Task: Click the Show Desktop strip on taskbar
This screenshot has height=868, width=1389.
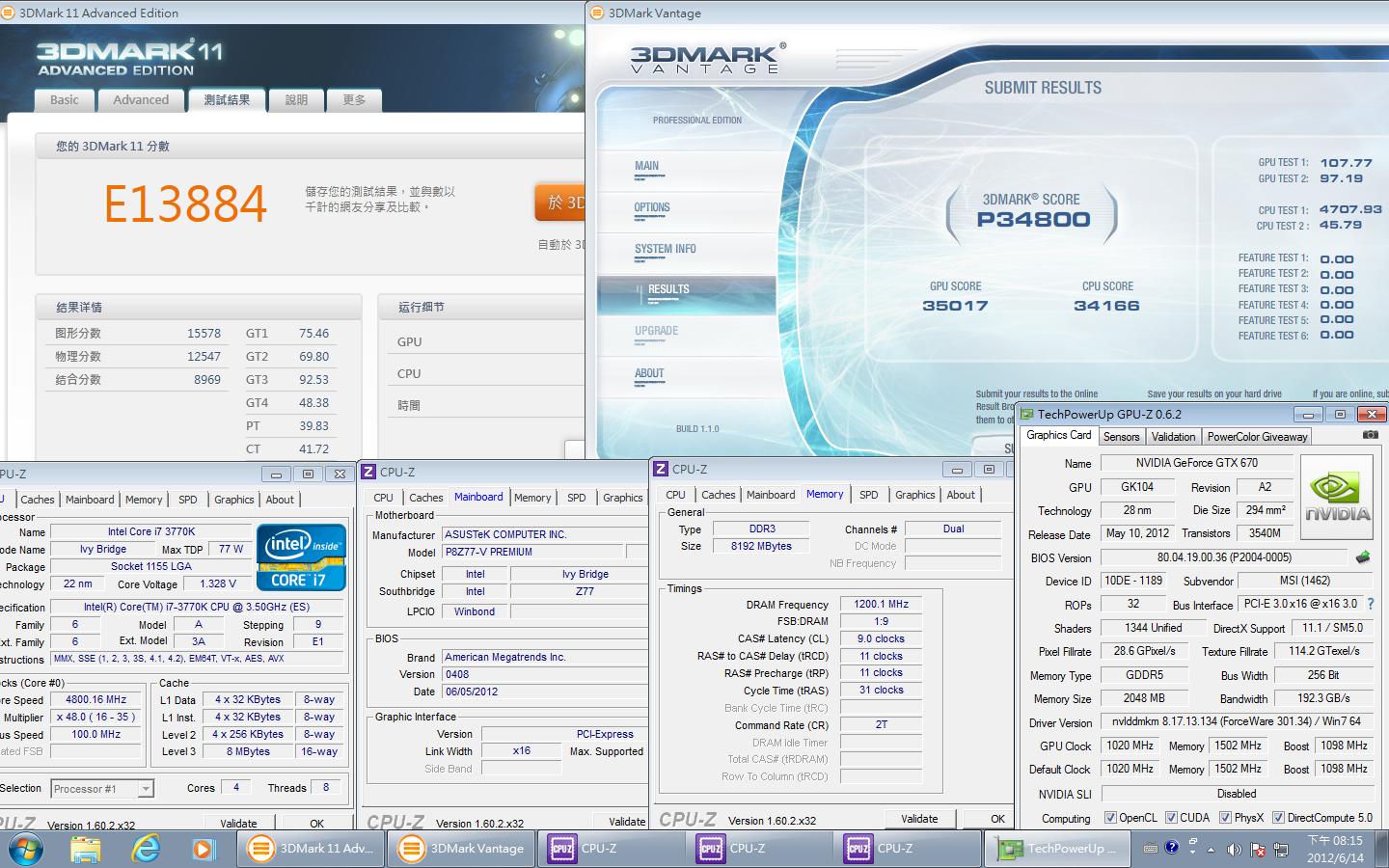Action: click(x=1382, y=849)
